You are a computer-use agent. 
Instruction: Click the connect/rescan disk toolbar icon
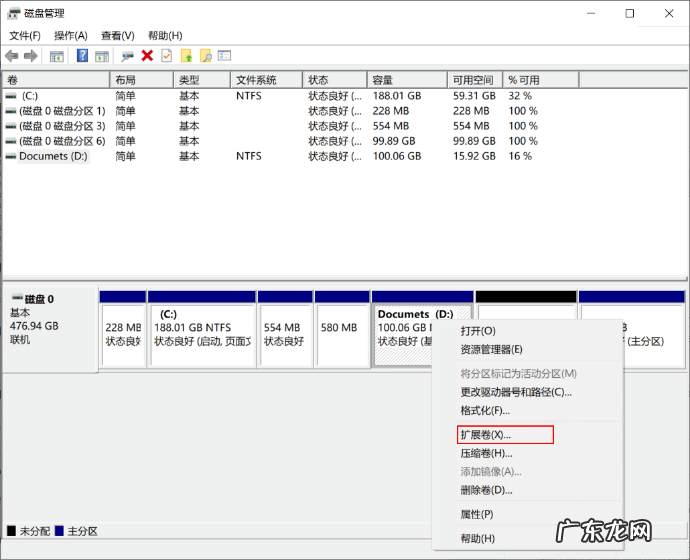point(128,56)
